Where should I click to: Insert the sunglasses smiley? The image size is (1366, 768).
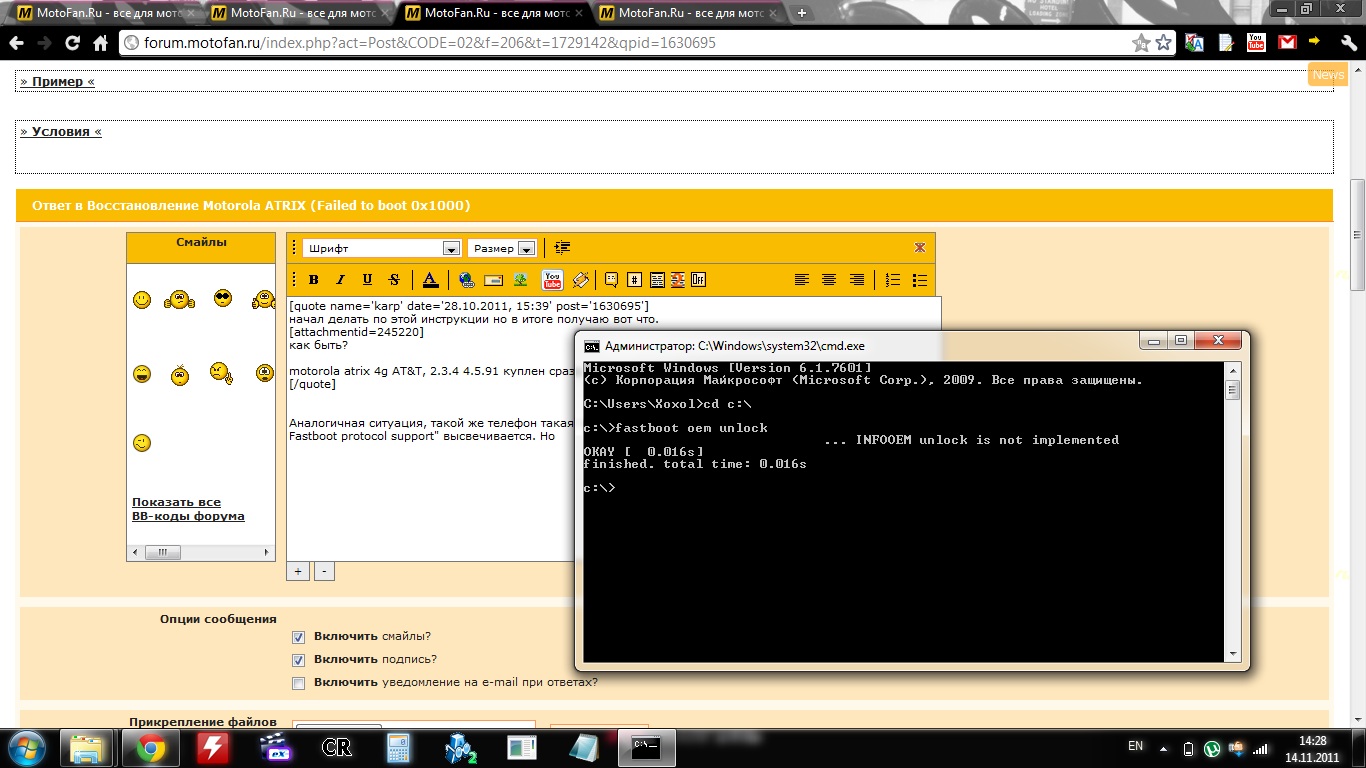pyautogui.click(x=223, y=298)
